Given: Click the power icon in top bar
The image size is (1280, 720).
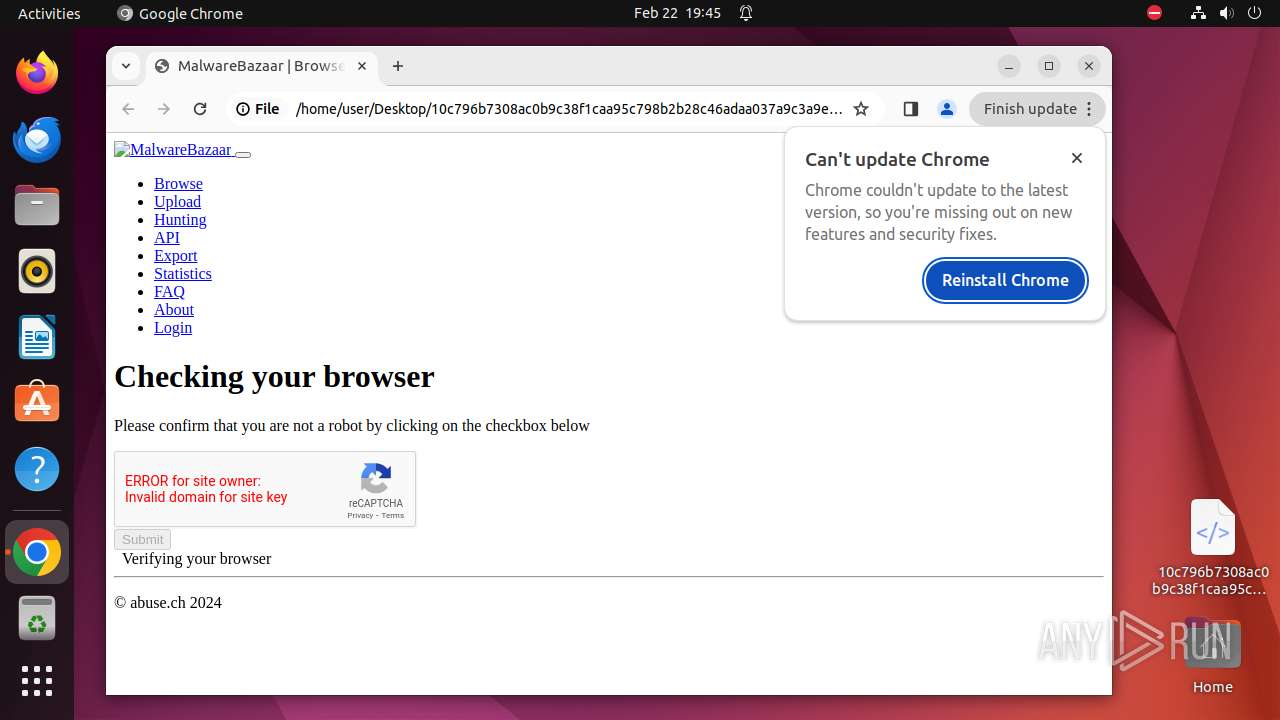Looking at the screenshot, I should (x=1254, y=13).
